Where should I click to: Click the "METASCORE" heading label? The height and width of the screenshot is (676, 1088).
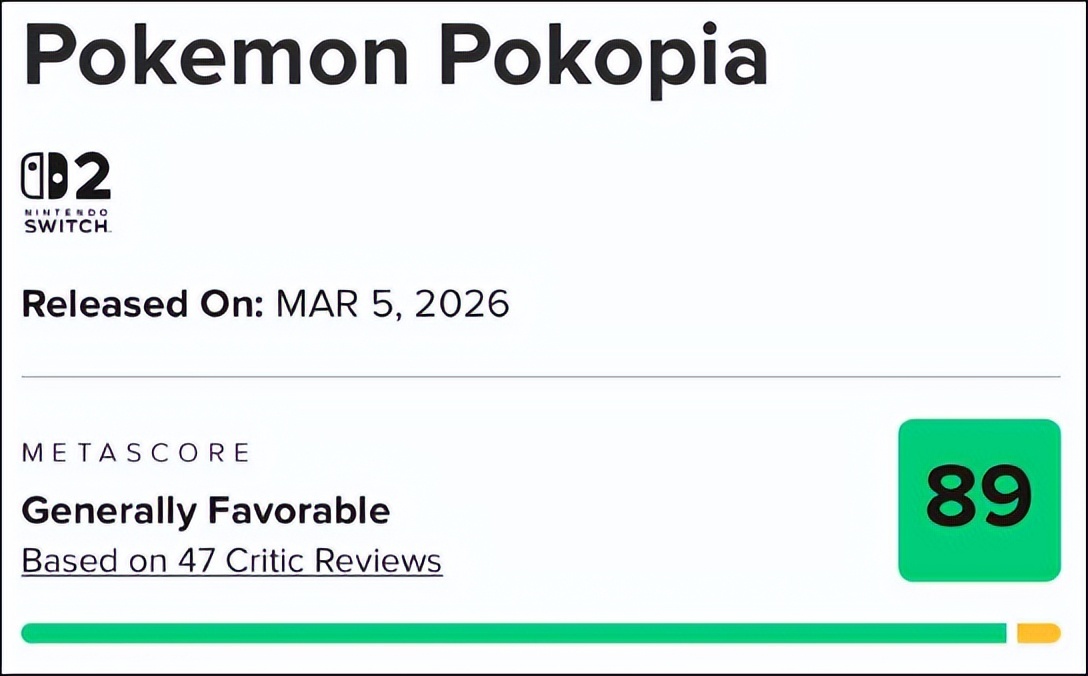point(136,453)
